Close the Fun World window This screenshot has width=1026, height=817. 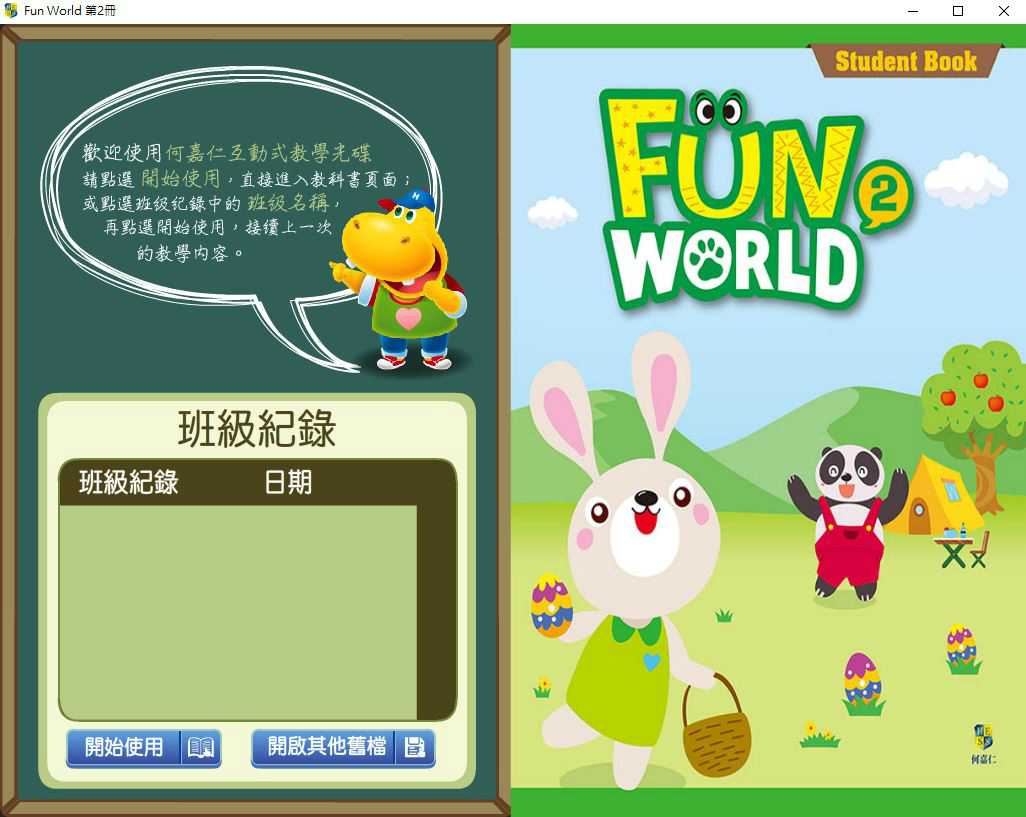pos(1003,11)
